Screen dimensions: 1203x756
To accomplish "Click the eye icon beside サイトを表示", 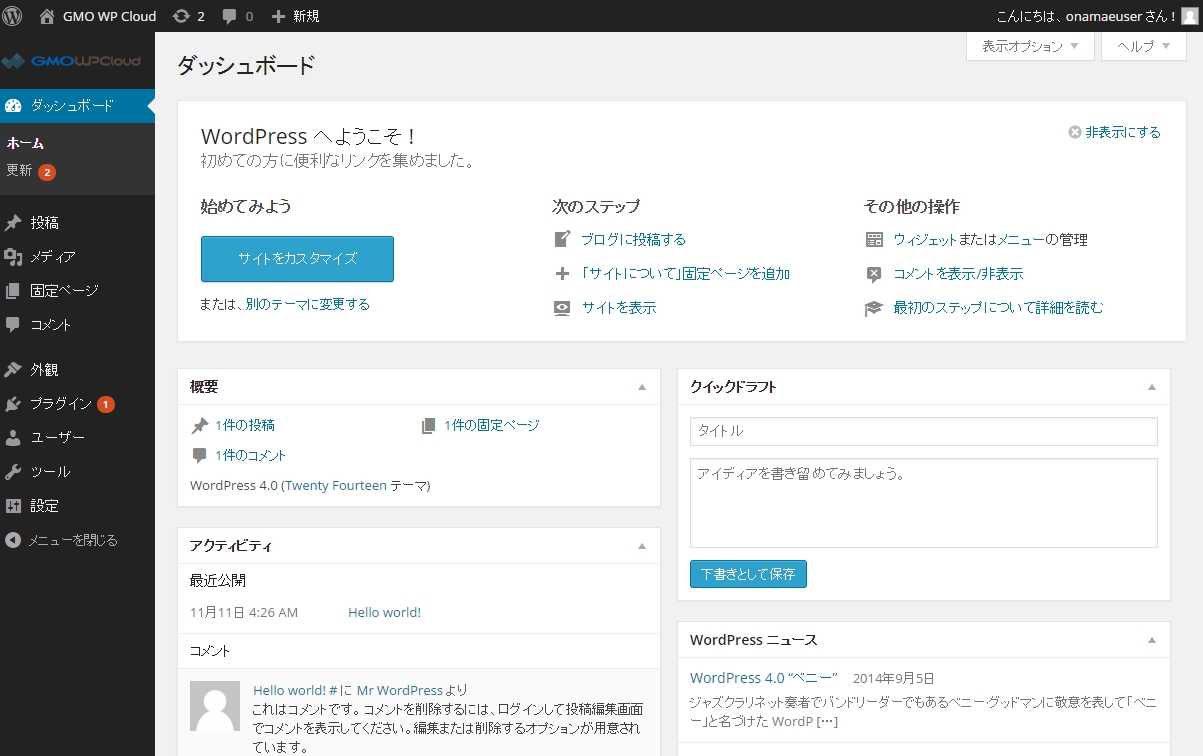I will [562, 308].
